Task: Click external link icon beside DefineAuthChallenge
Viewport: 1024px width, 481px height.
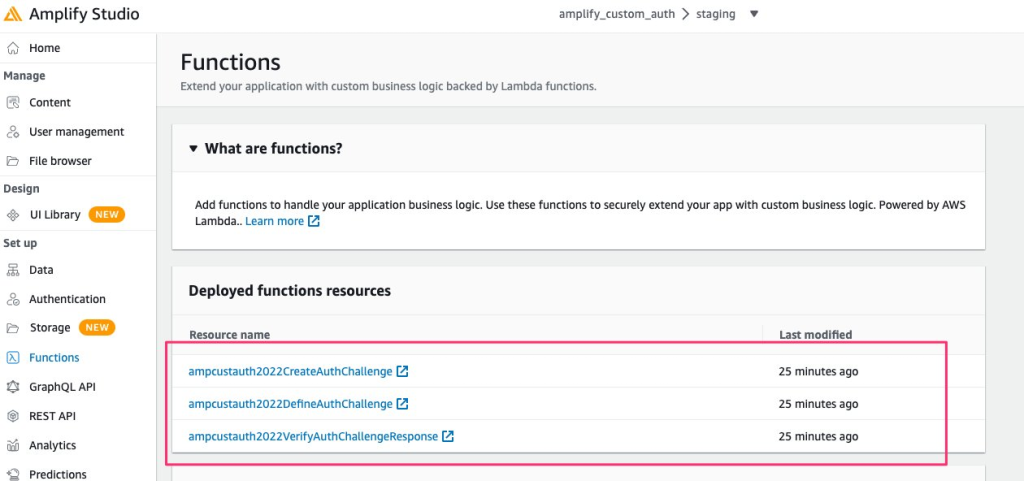Action: 403,404
